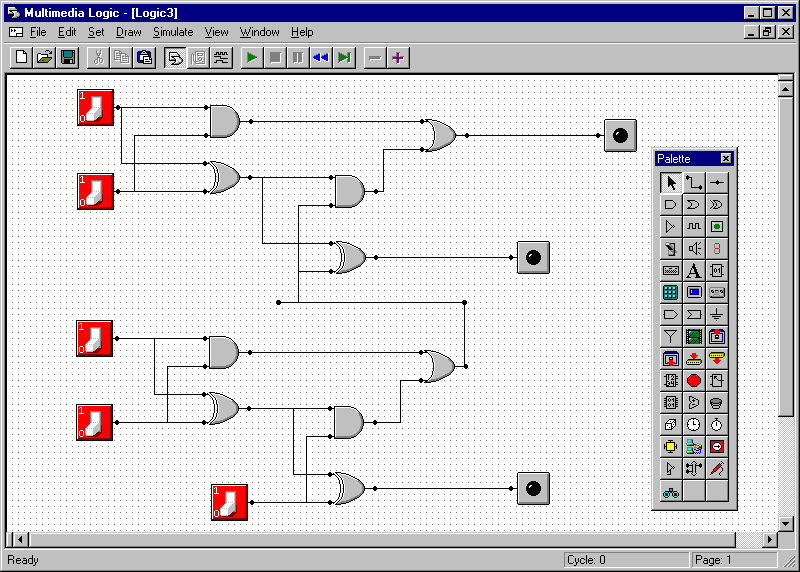This screenshot has width=800, height=572.
Task: Click the vertical scrollbar down arrow
Action: pos(785,523)
